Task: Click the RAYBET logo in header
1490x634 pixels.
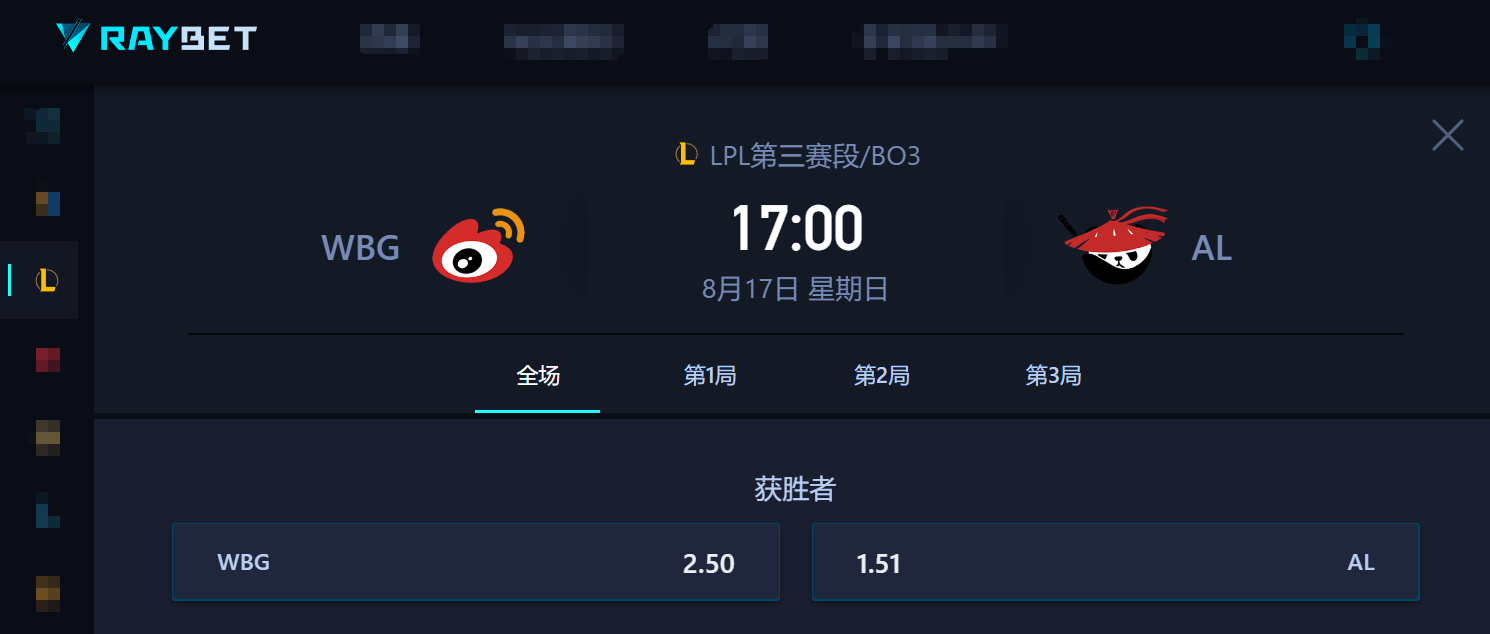Action: coord(156,38)
